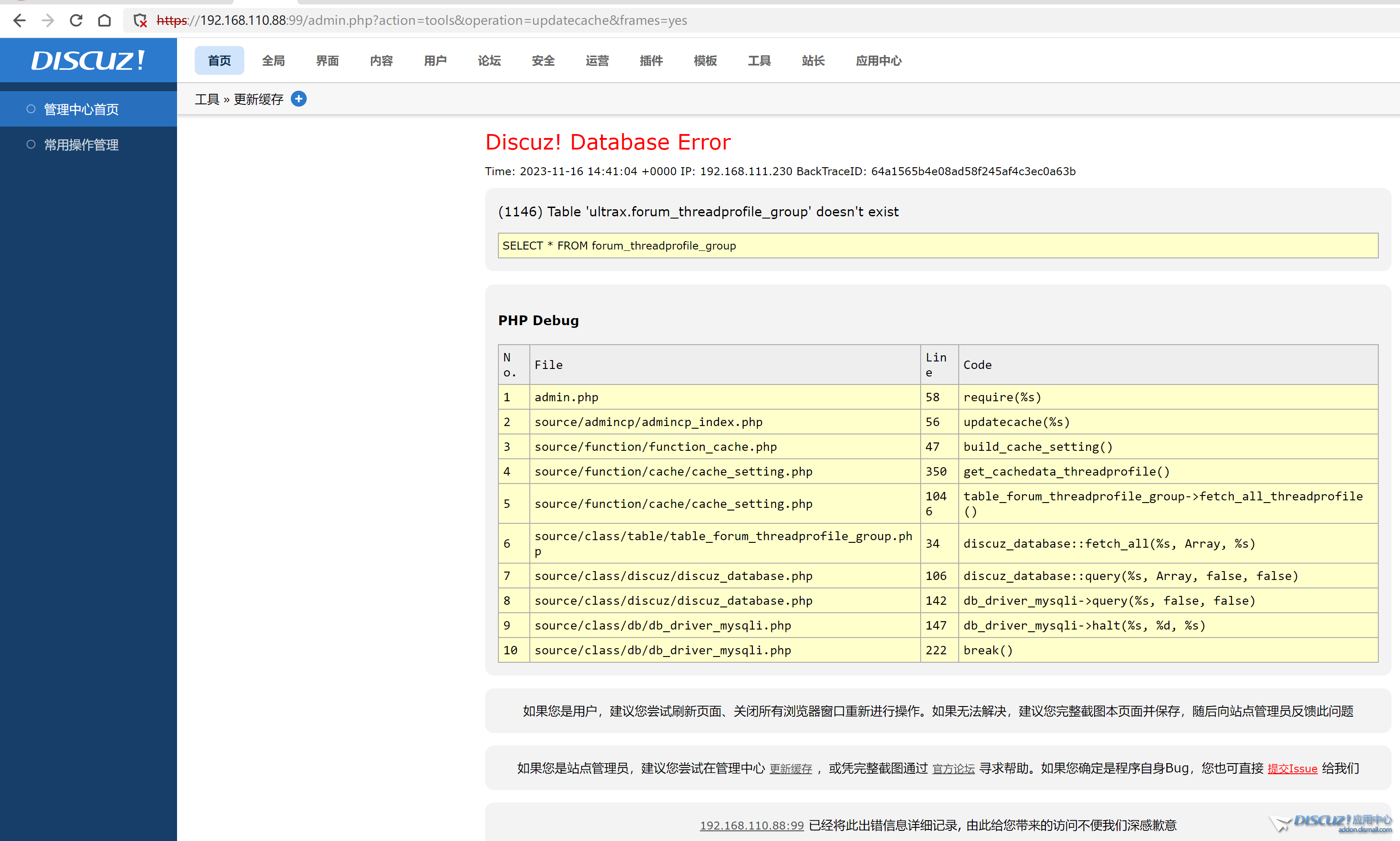Click the line number 350 cell
The width and height of the screenshot is (1400, 841).
coord(939,472)
